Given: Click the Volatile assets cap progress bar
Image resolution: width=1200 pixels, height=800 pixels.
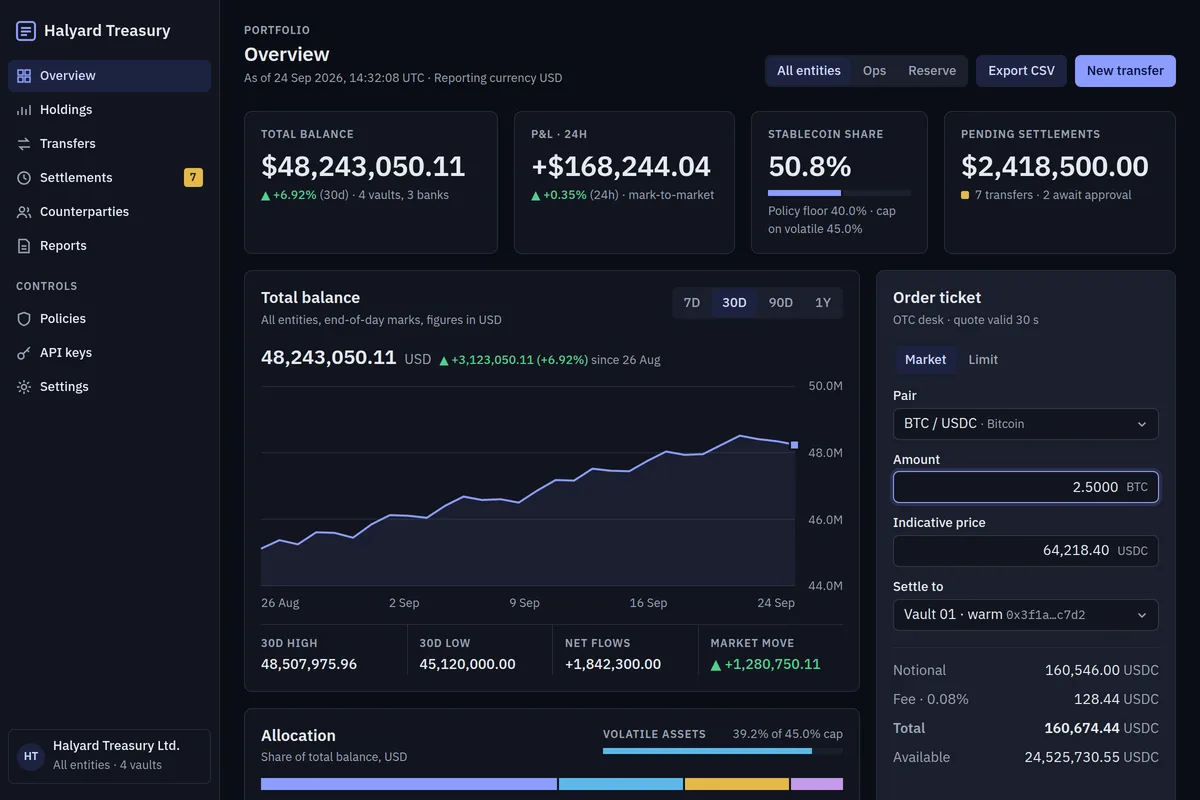Looking at the screenshot, I should pyautogui.click(x=723, y=751).
